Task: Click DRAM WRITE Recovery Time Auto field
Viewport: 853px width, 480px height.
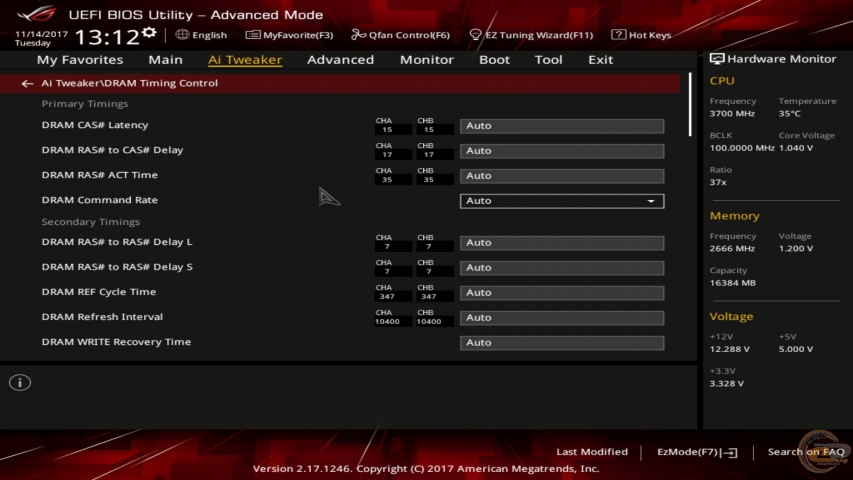Action: (562, 343)
